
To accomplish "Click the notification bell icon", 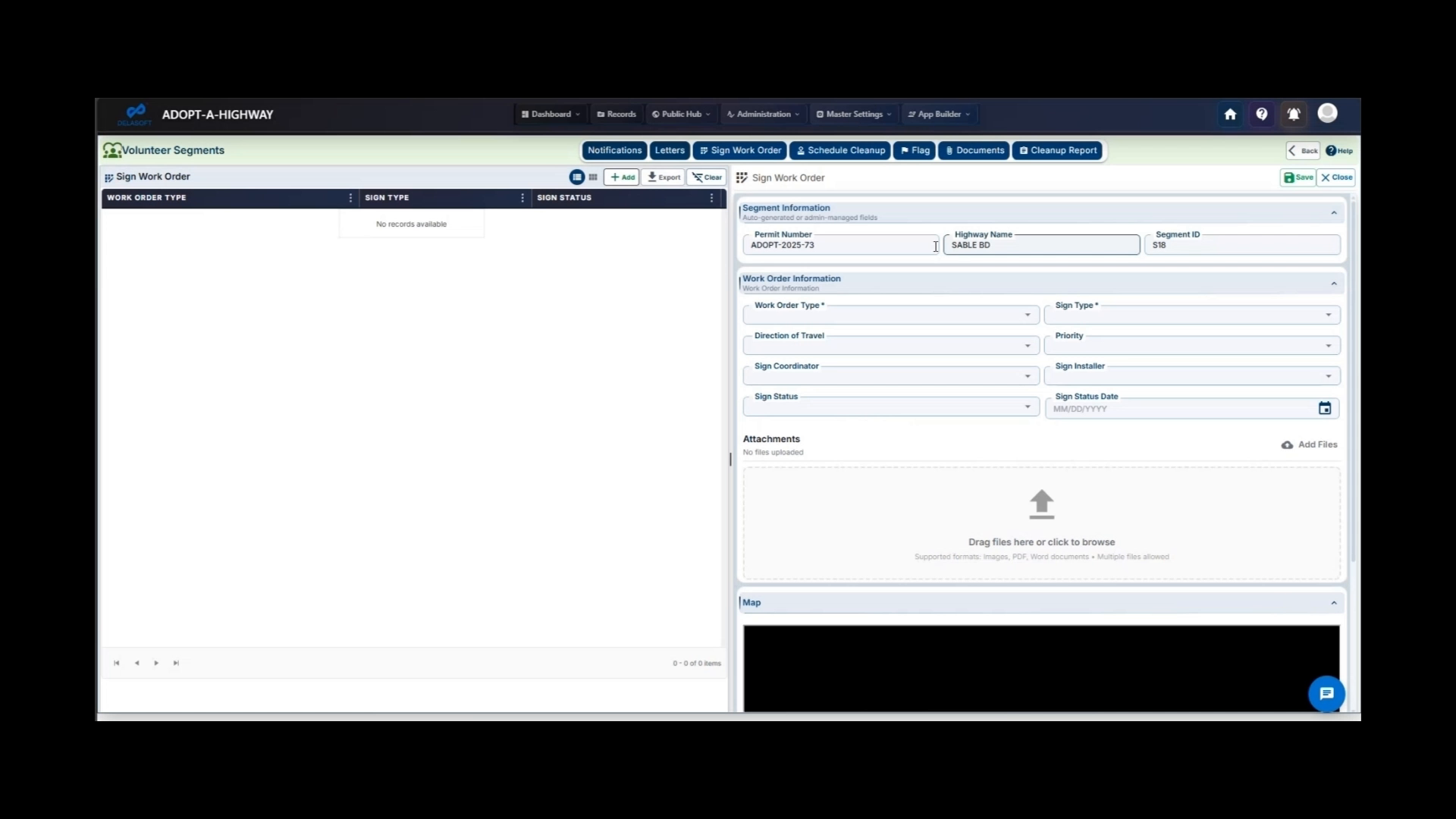I will pyautogui.click(x=1293, y=115).
